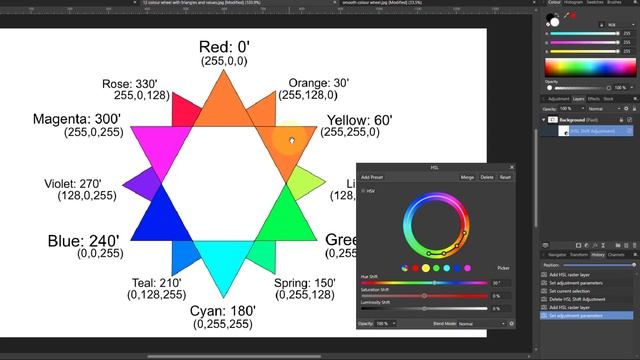Click the adjustments icon below Layers panel

[587, 245]
